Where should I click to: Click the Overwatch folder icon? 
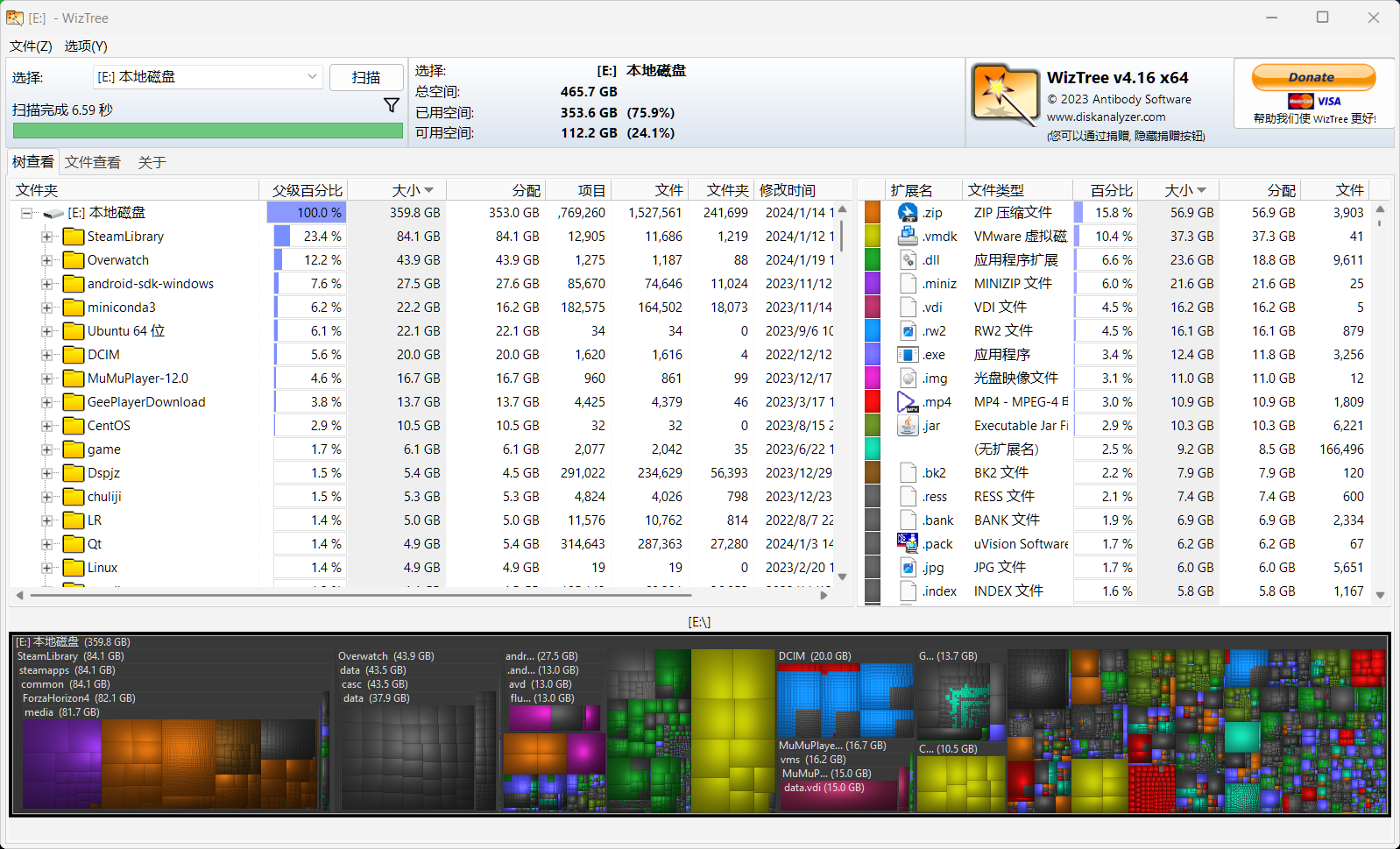[x=74, y=260]
